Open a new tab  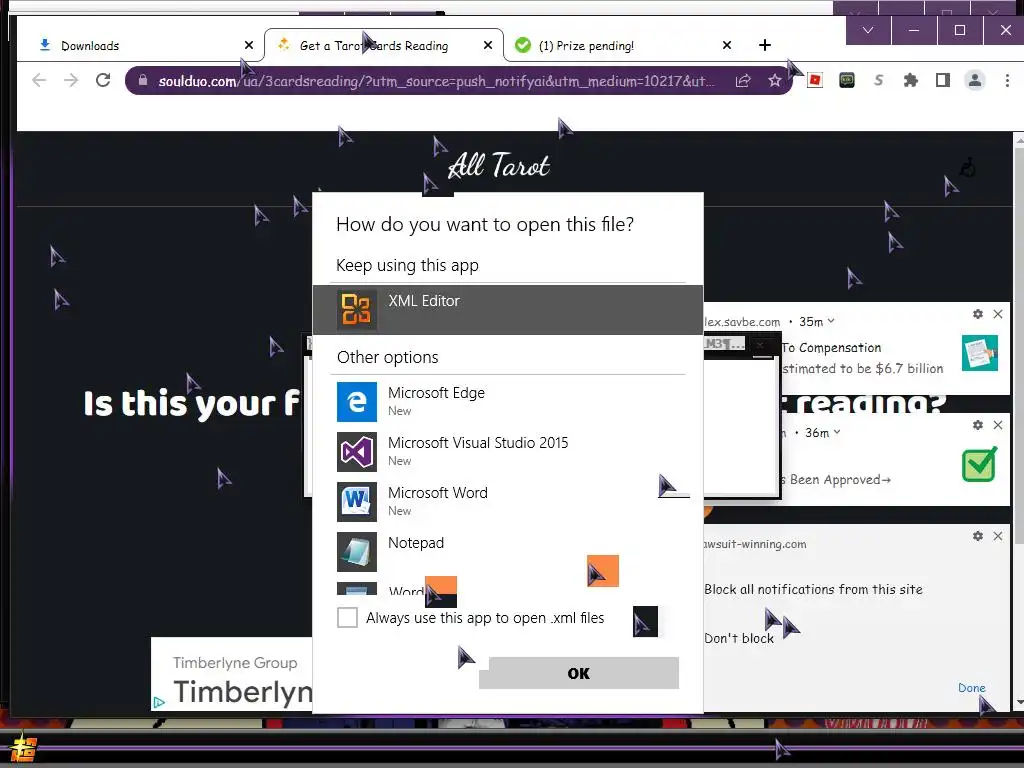(x=765, y=45)
